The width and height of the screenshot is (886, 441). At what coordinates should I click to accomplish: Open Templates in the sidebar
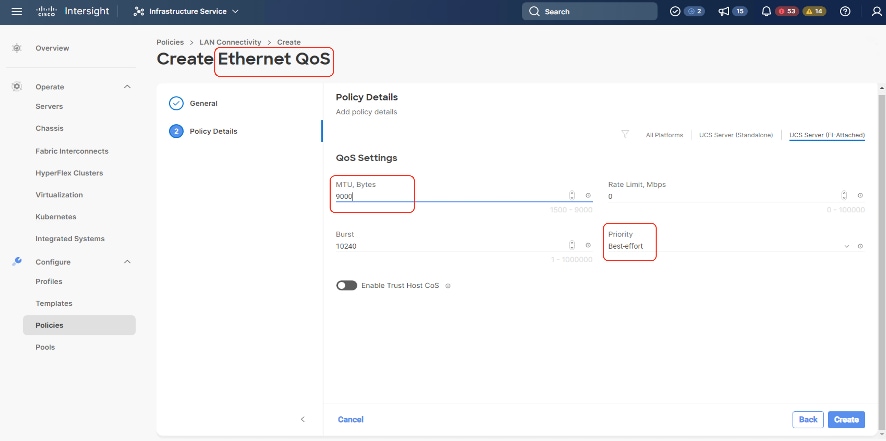(x=54, y=304)
